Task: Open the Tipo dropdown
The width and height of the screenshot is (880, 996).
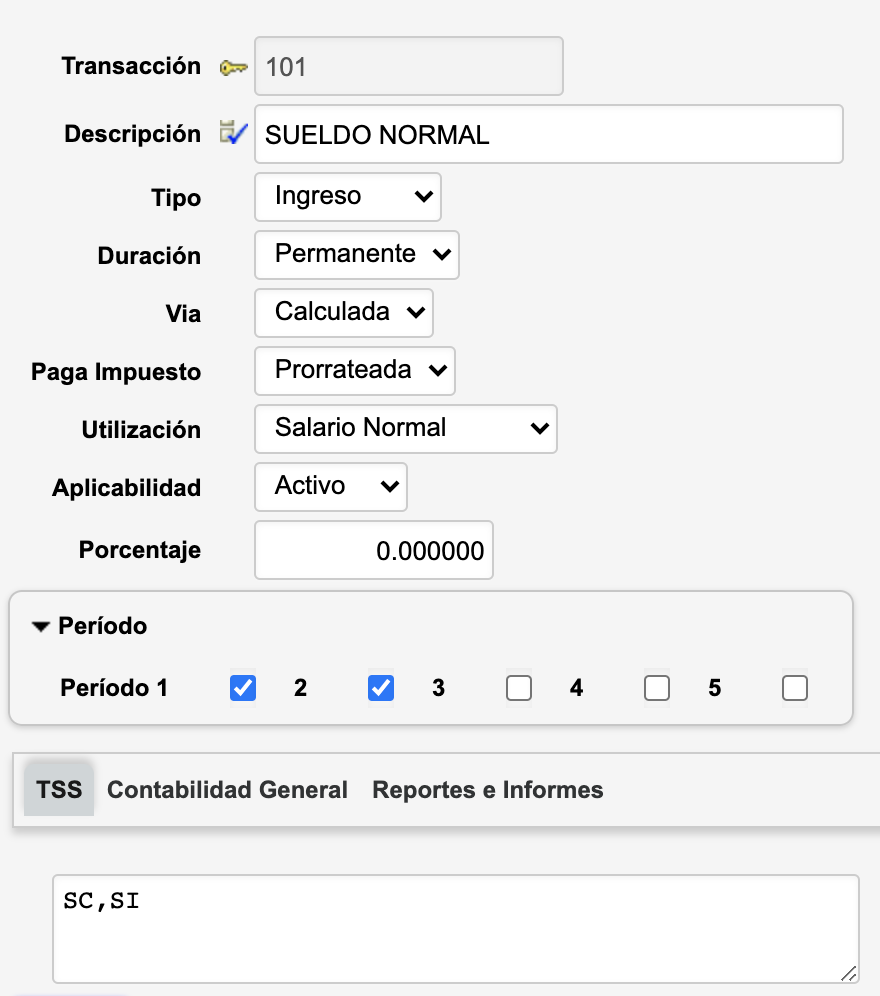Action: (347, 196)
